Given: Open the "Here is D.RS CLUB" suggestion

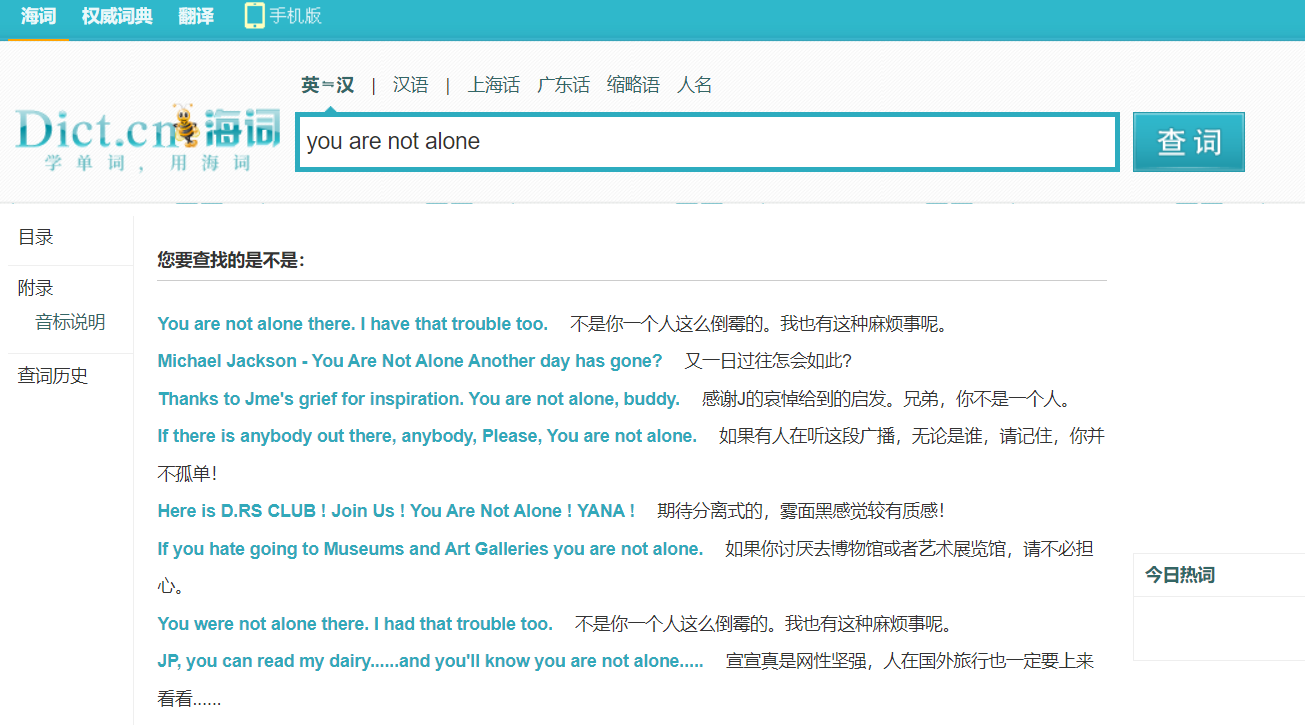Looking at the screenshot, I should click(396, 511).
